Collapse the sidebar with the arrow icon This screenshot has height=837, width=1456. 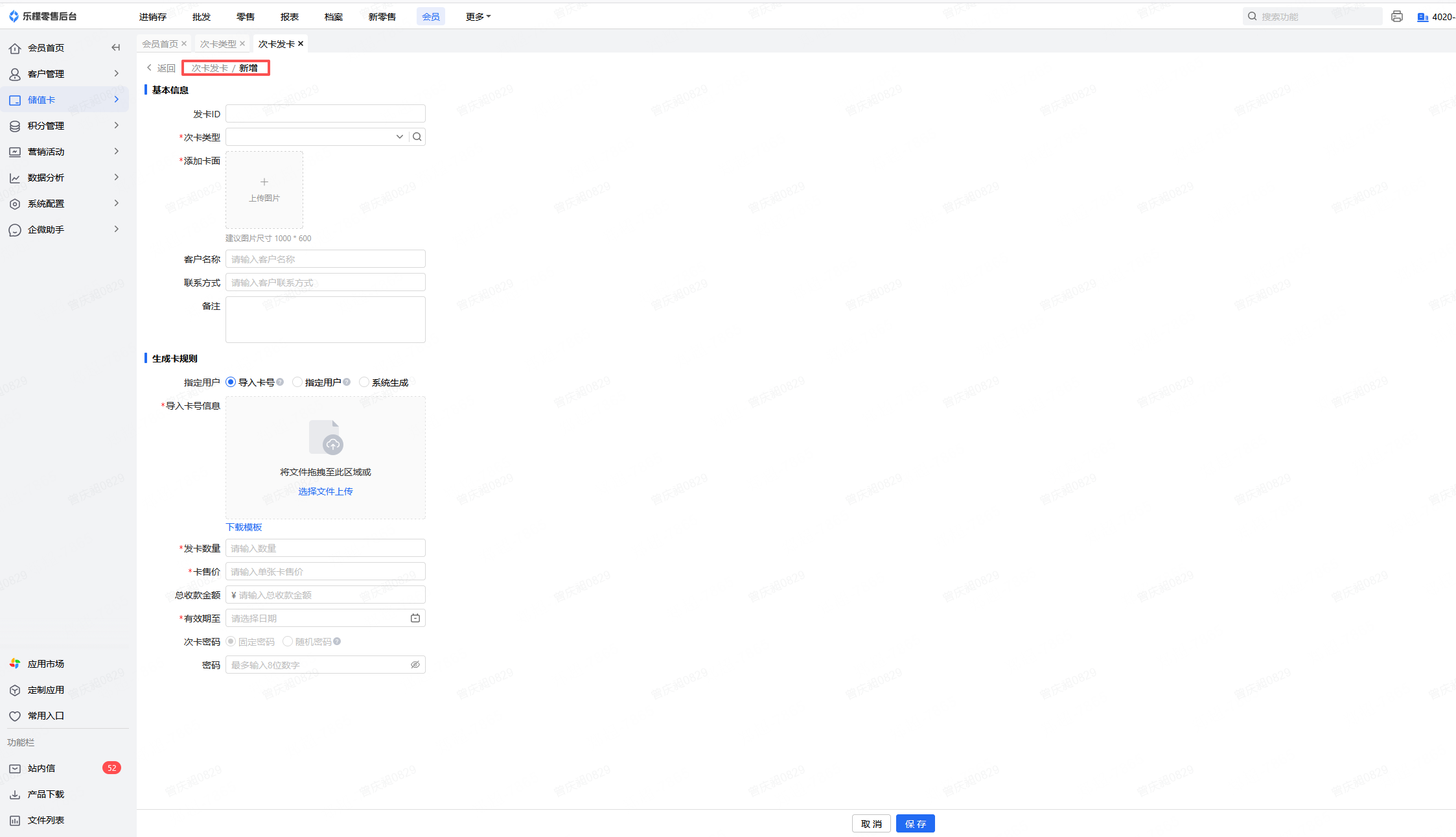pos(116,47)
